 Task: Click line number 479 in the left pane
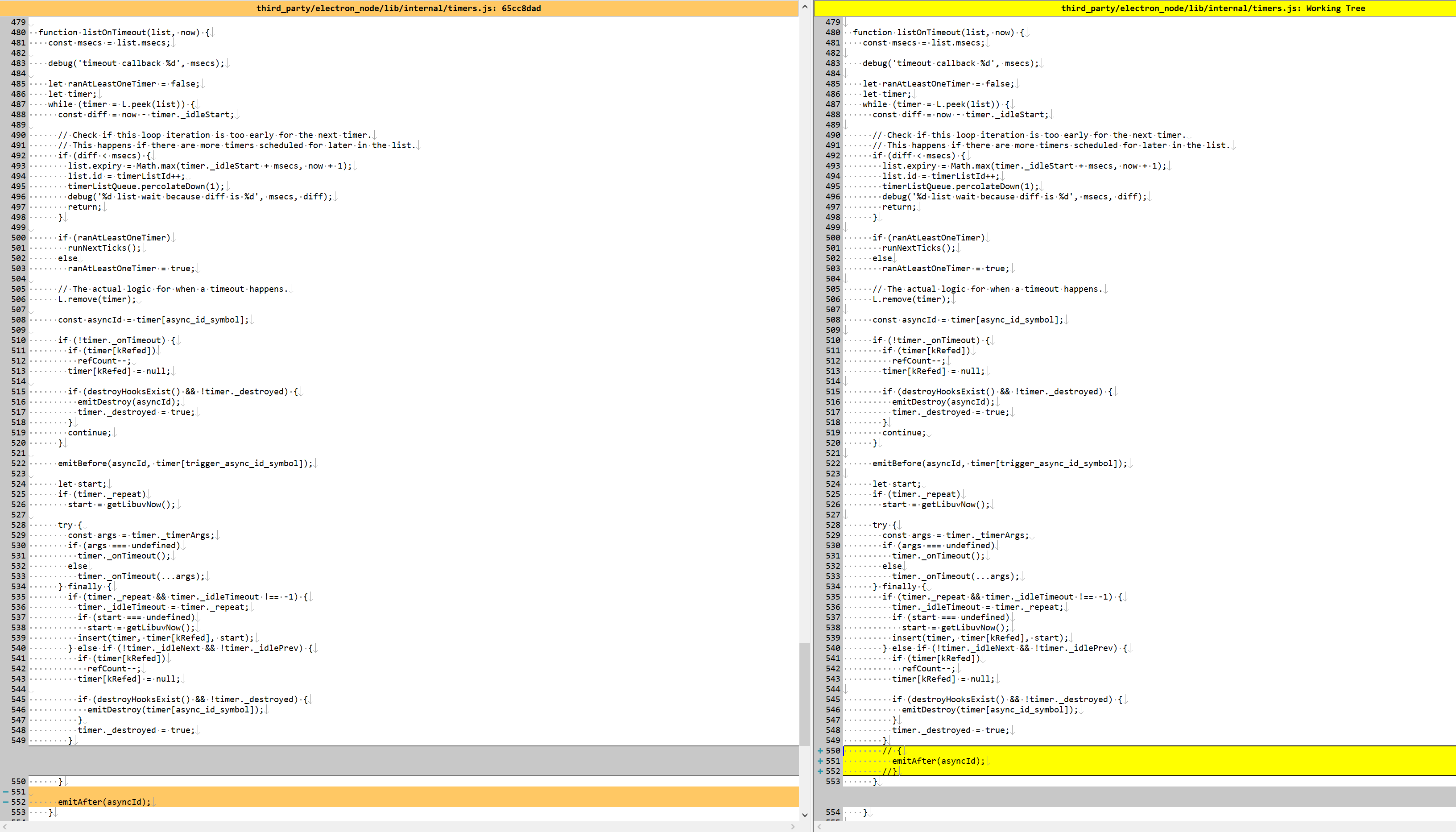pyautogui.click(x=18, y=22)
